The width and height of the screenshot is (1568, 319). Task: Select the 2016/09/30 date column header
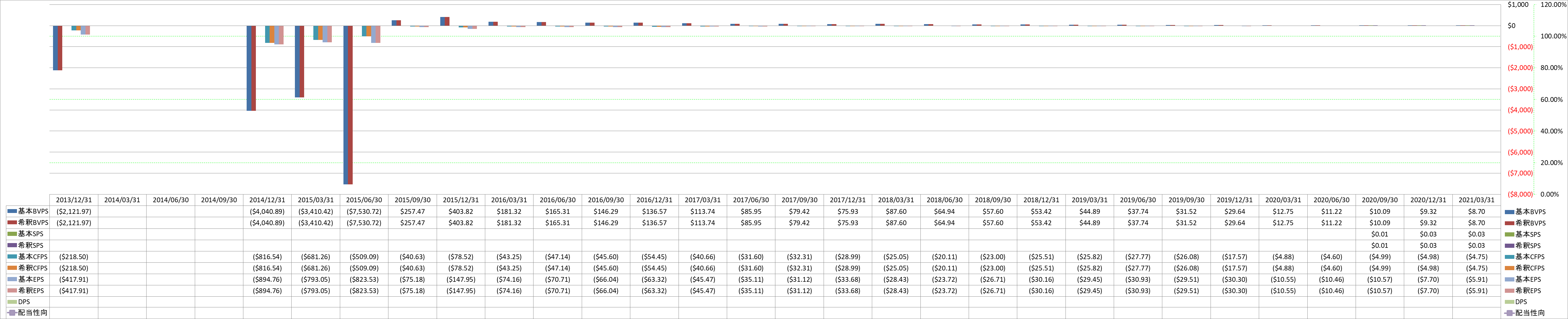coord(606,200)
